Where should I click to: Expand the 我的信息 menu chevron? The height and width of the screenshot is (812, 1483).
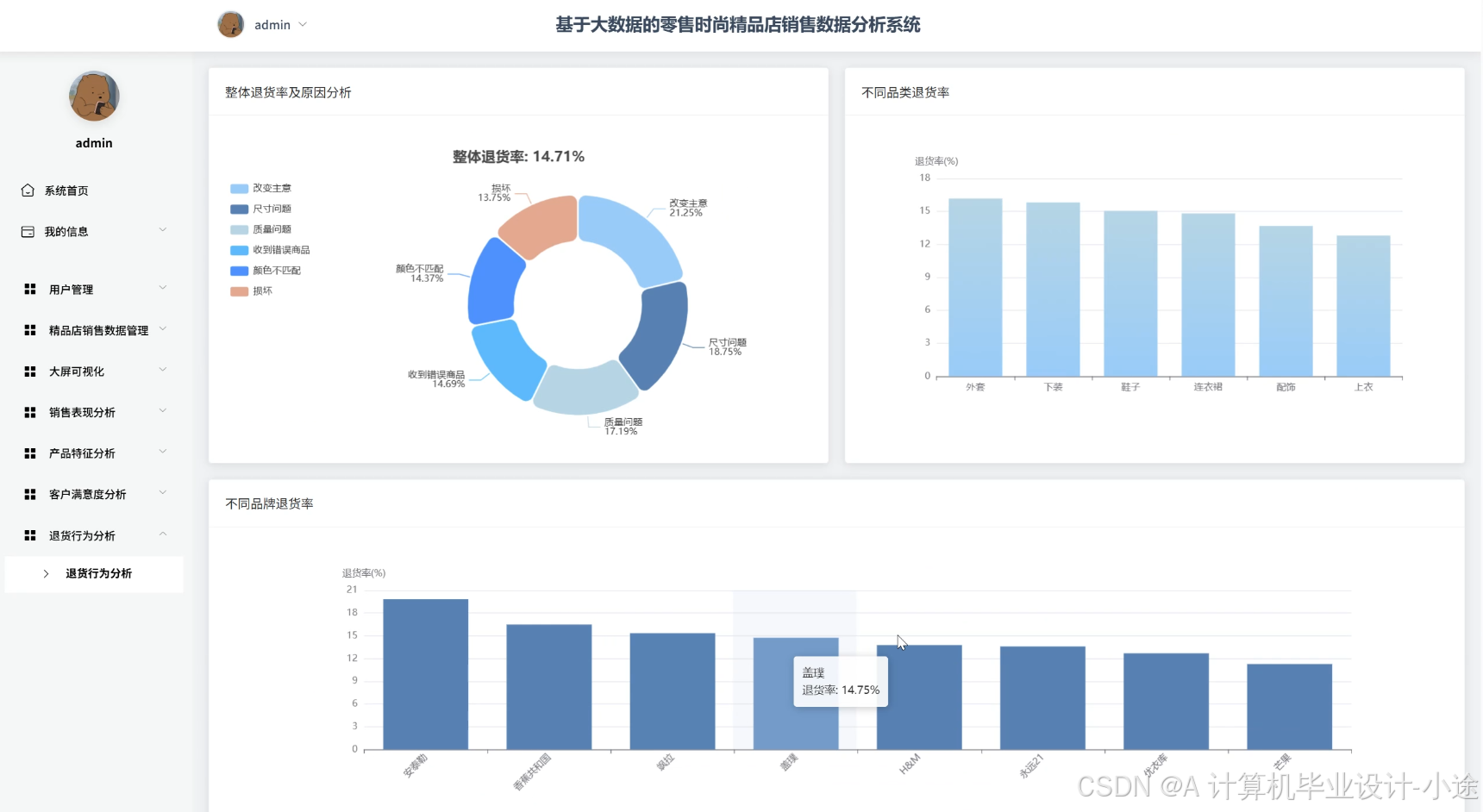[163, 230]
